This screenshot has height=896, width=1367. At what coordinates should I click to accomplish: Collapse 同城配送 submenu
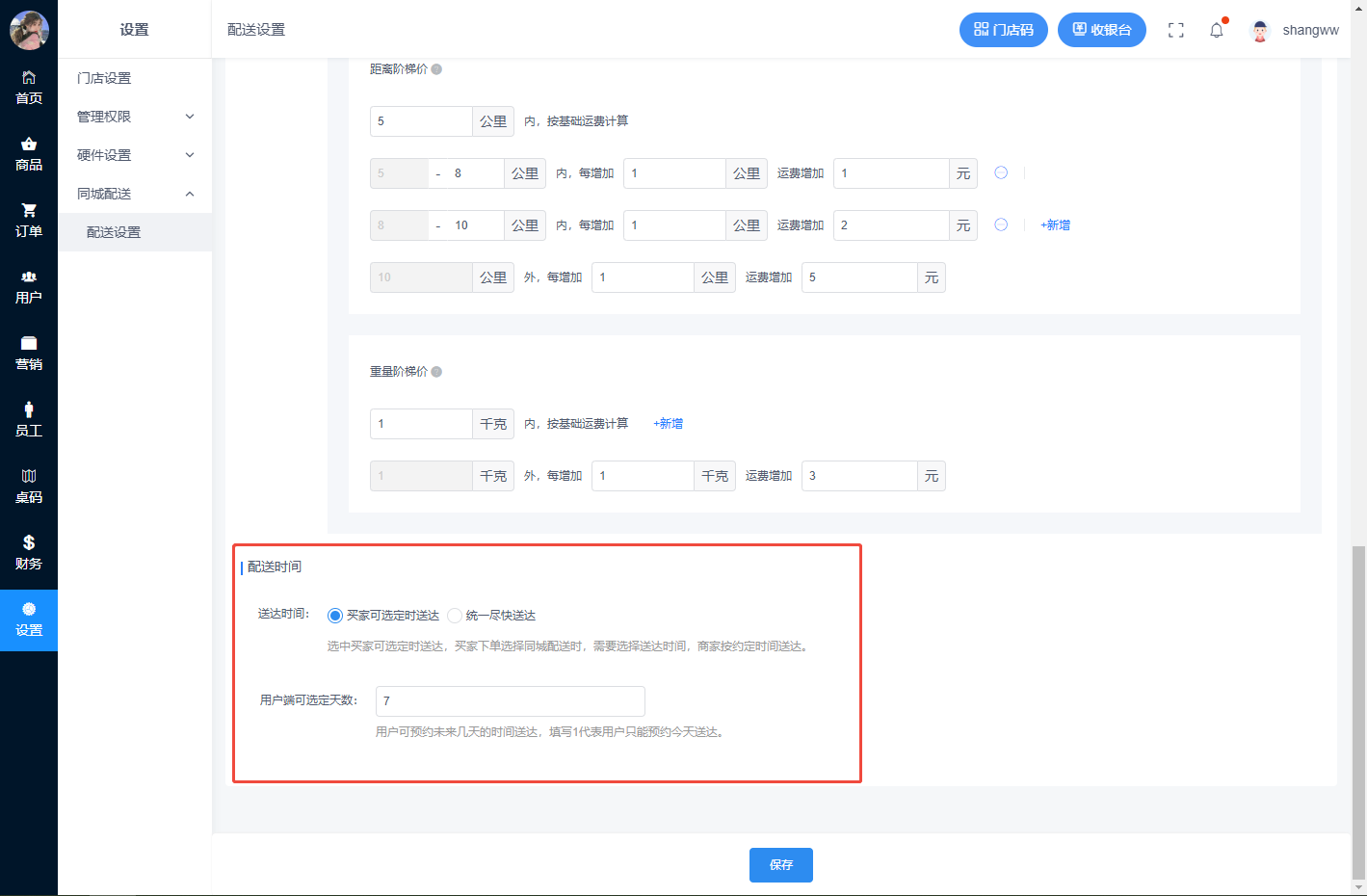coord(135,194)
